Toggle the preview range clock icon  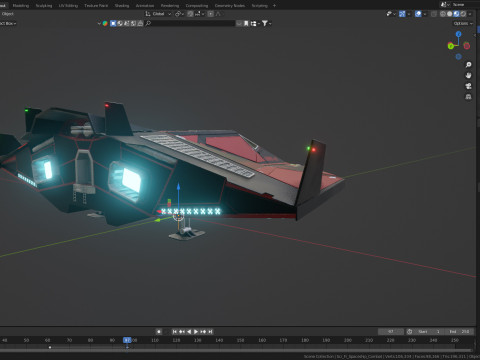(x=409, y=332)
